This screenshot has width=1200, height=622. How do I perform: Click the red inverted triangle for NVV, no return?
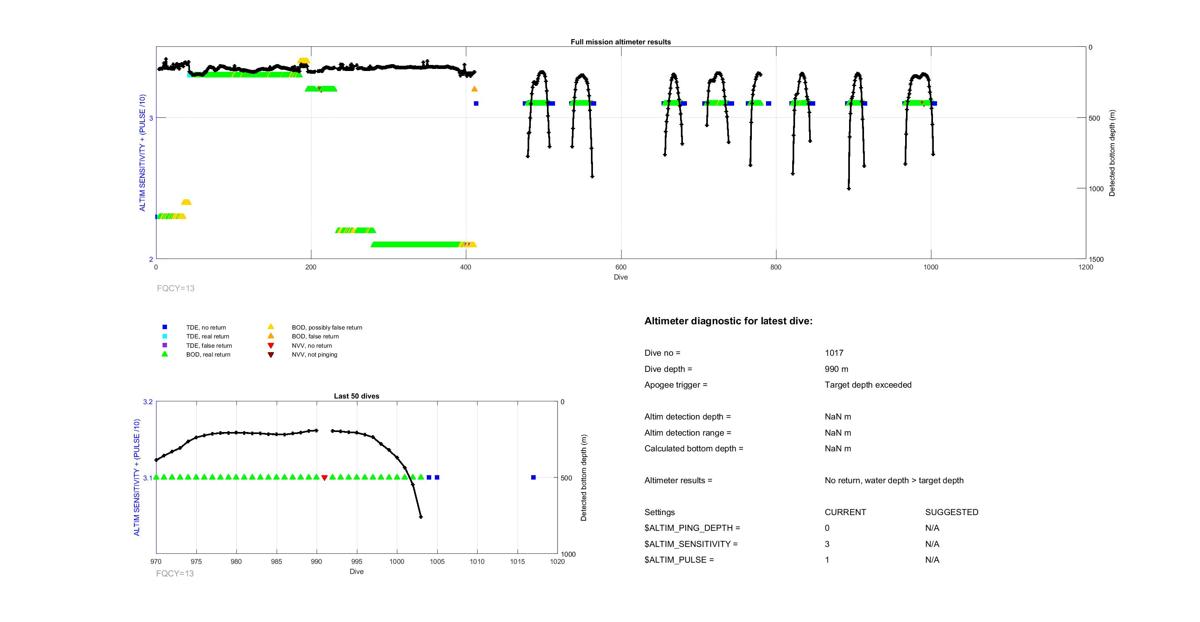click(271, 345)
